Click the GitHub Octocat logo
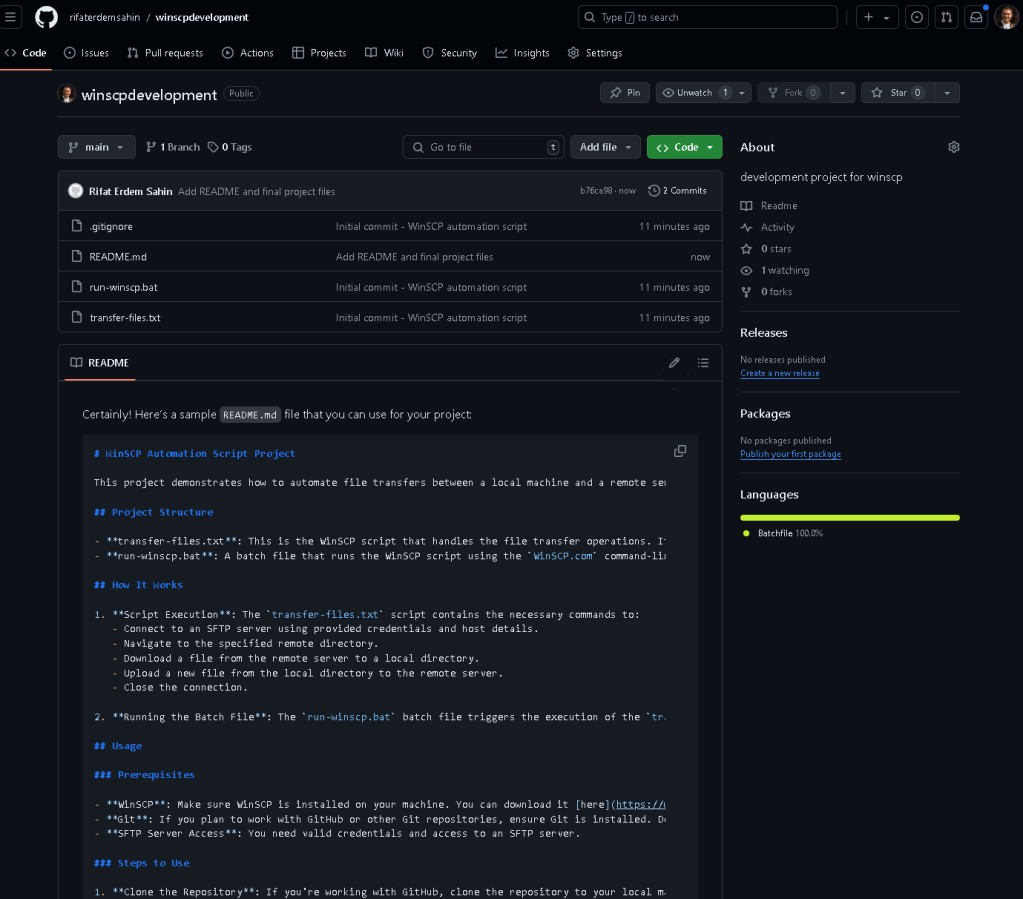The image size is (1023, 899). [x=46, y=17]
